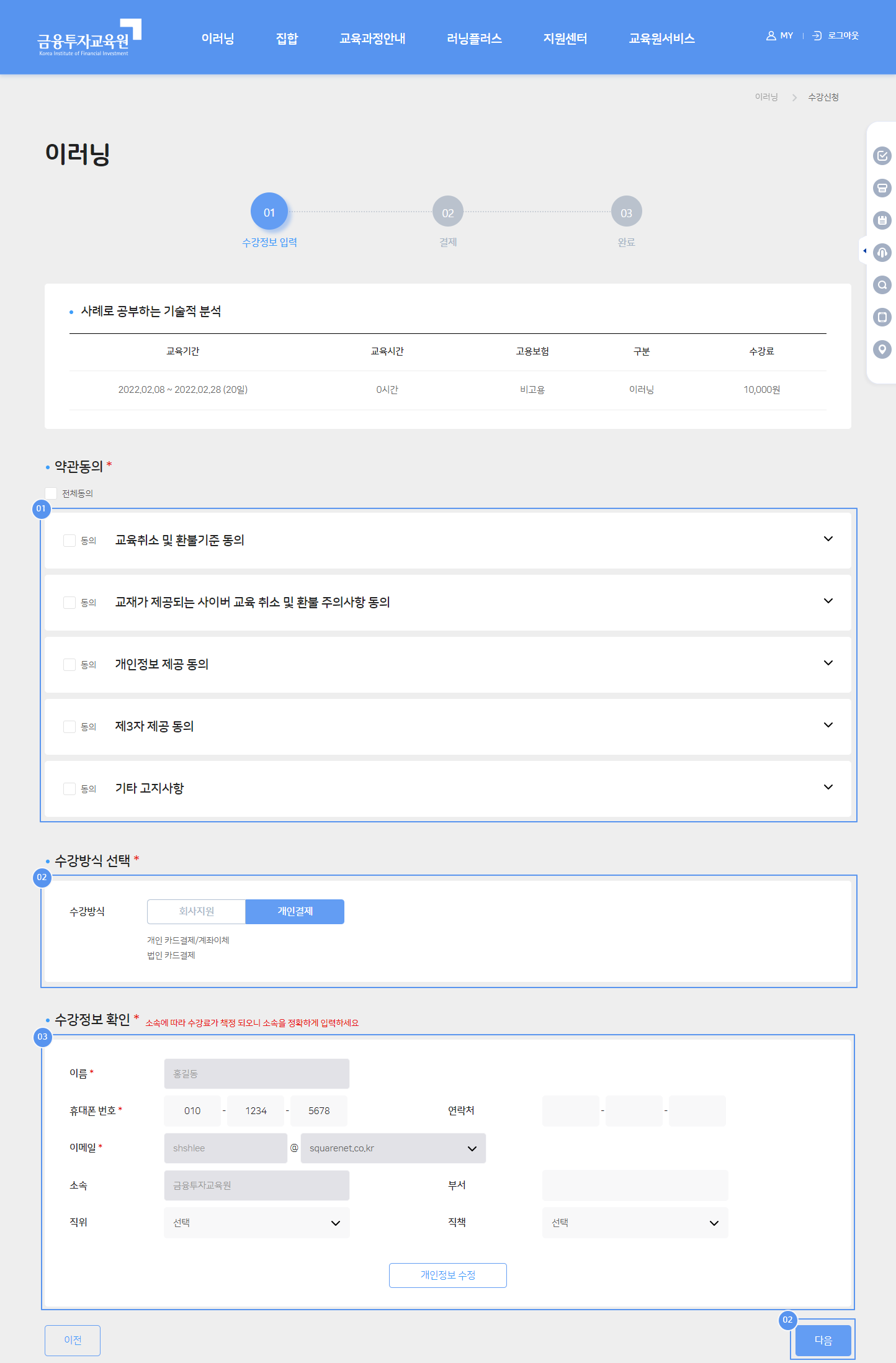896x1363 pixels.
Task: Open the headset support icon in sidebar
Action: pos(882,253)
